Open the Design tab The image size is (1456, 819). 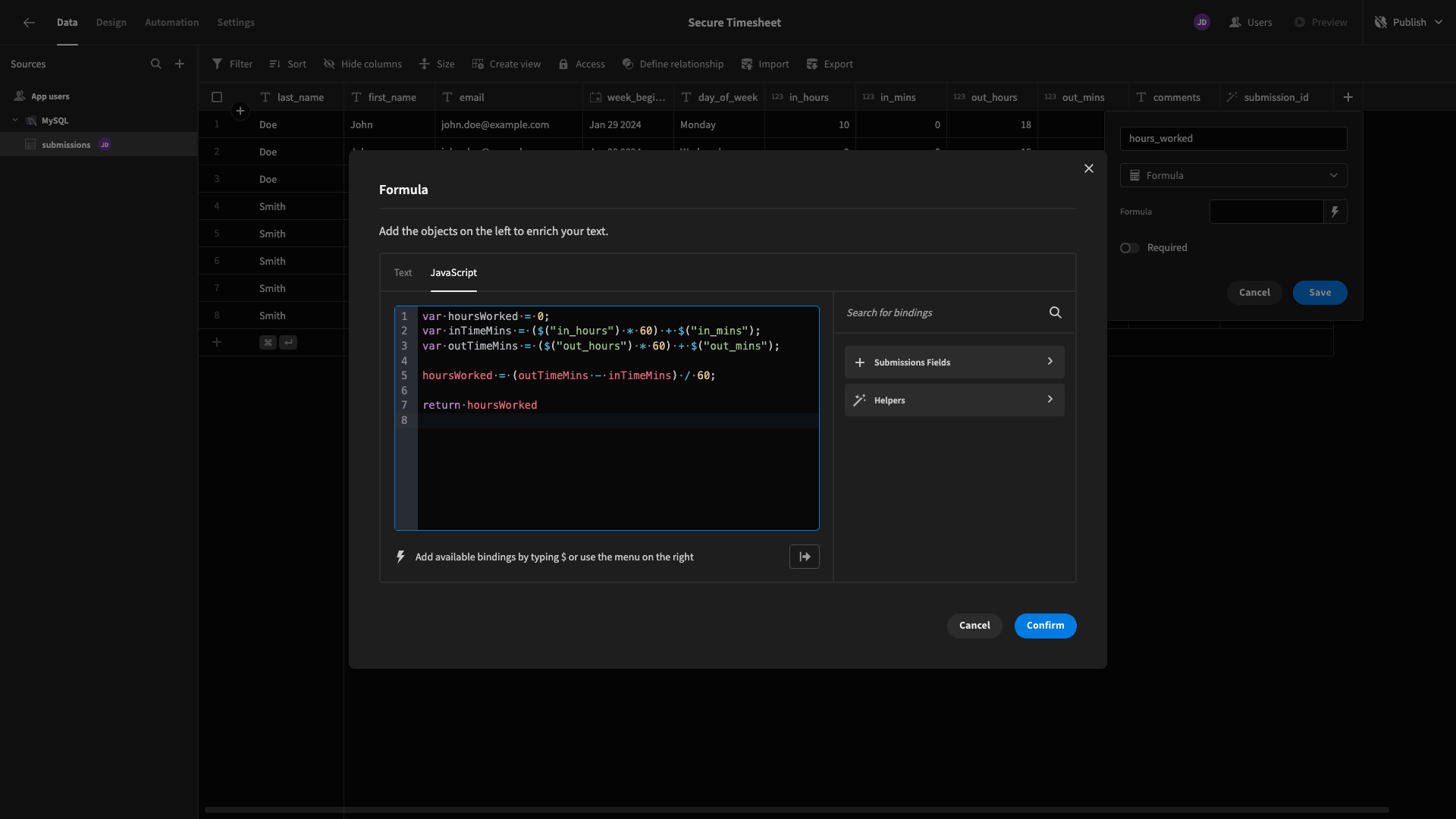point(111,23)
